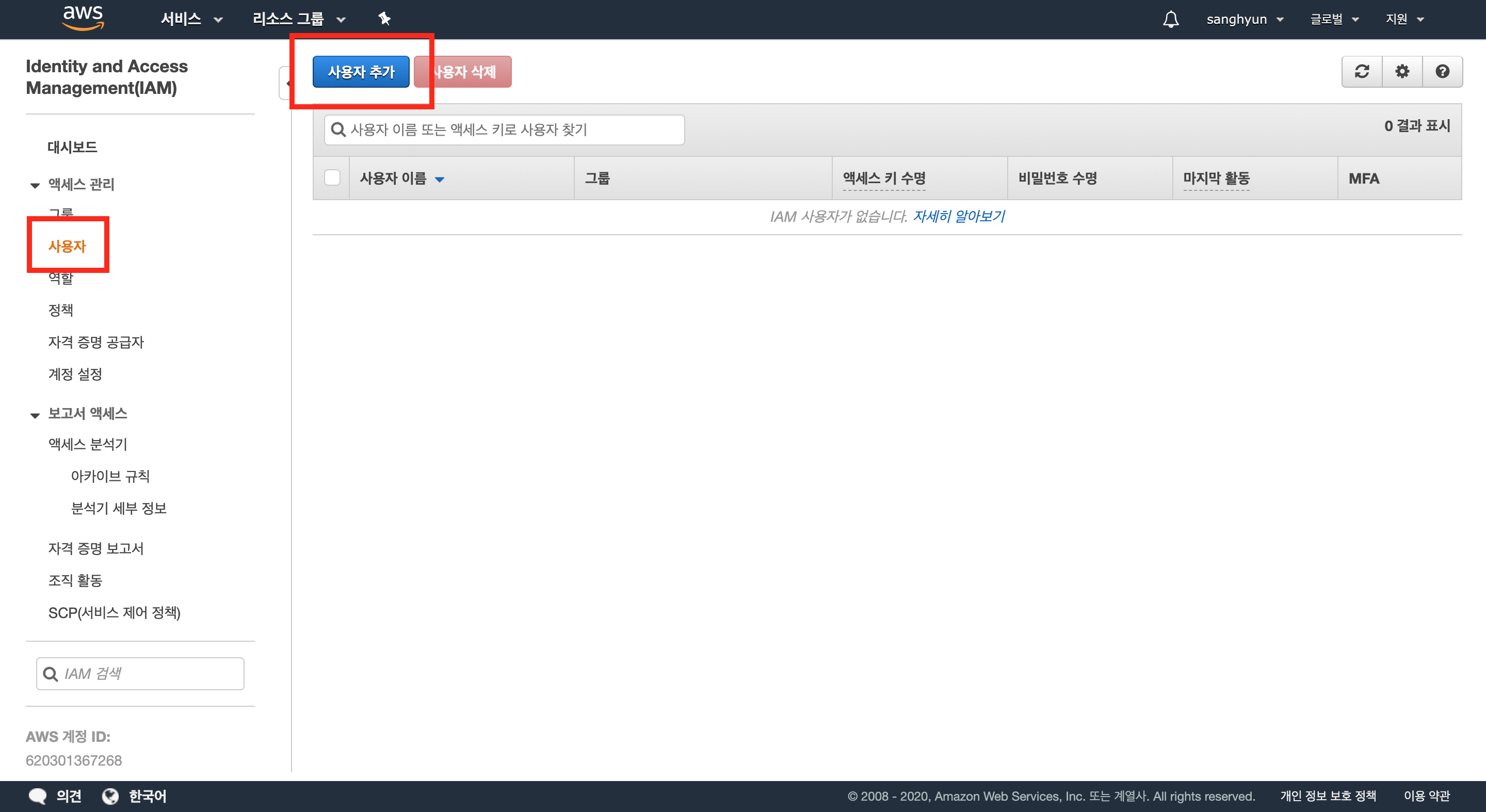Collapse the 보고서 액세스 section
The image size is (1486, 812).
click(35, 415)
